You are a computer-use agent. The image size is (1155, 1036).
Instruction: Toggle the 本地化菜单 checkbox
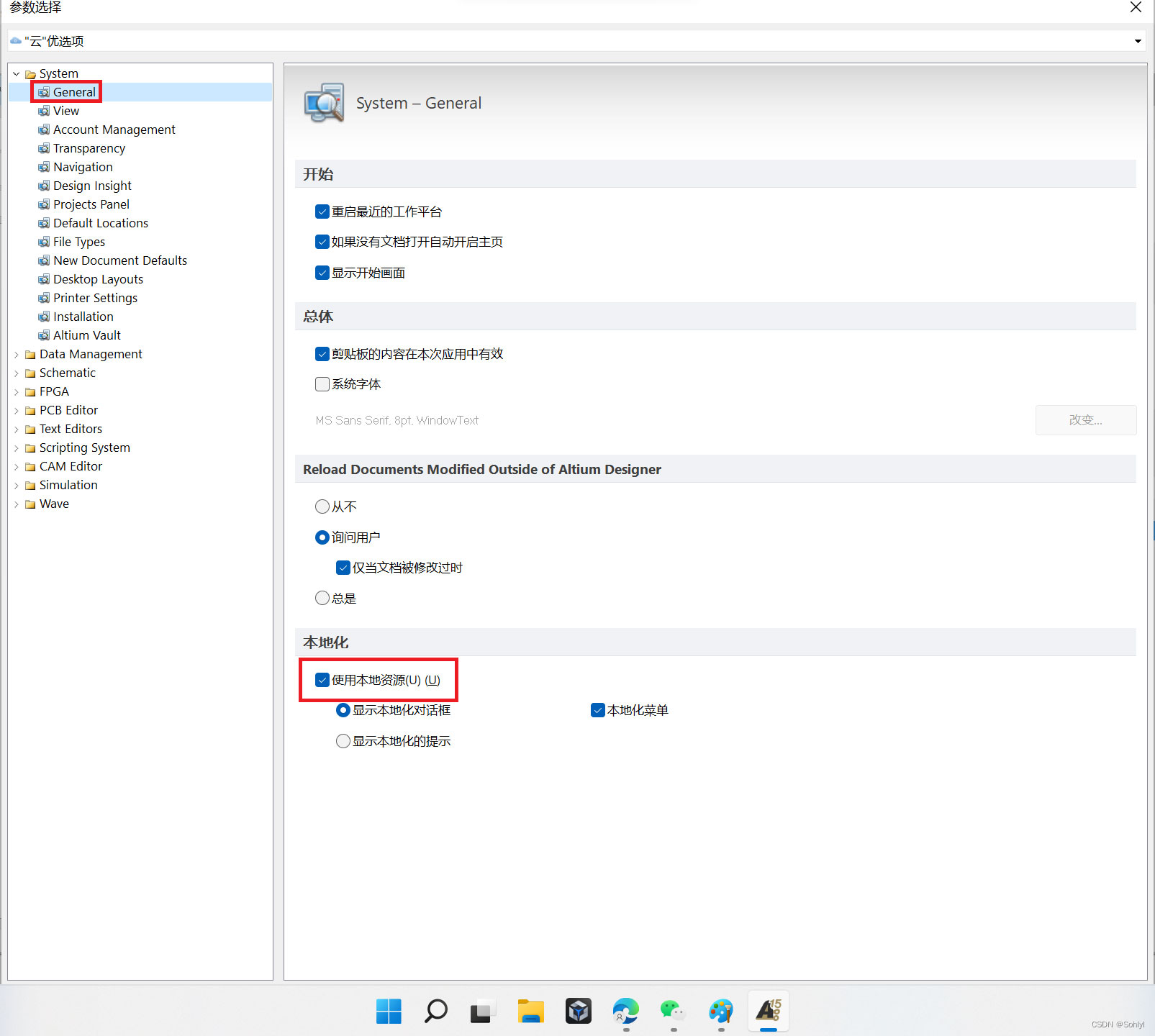pyautogui.click(x=597, y=710)
